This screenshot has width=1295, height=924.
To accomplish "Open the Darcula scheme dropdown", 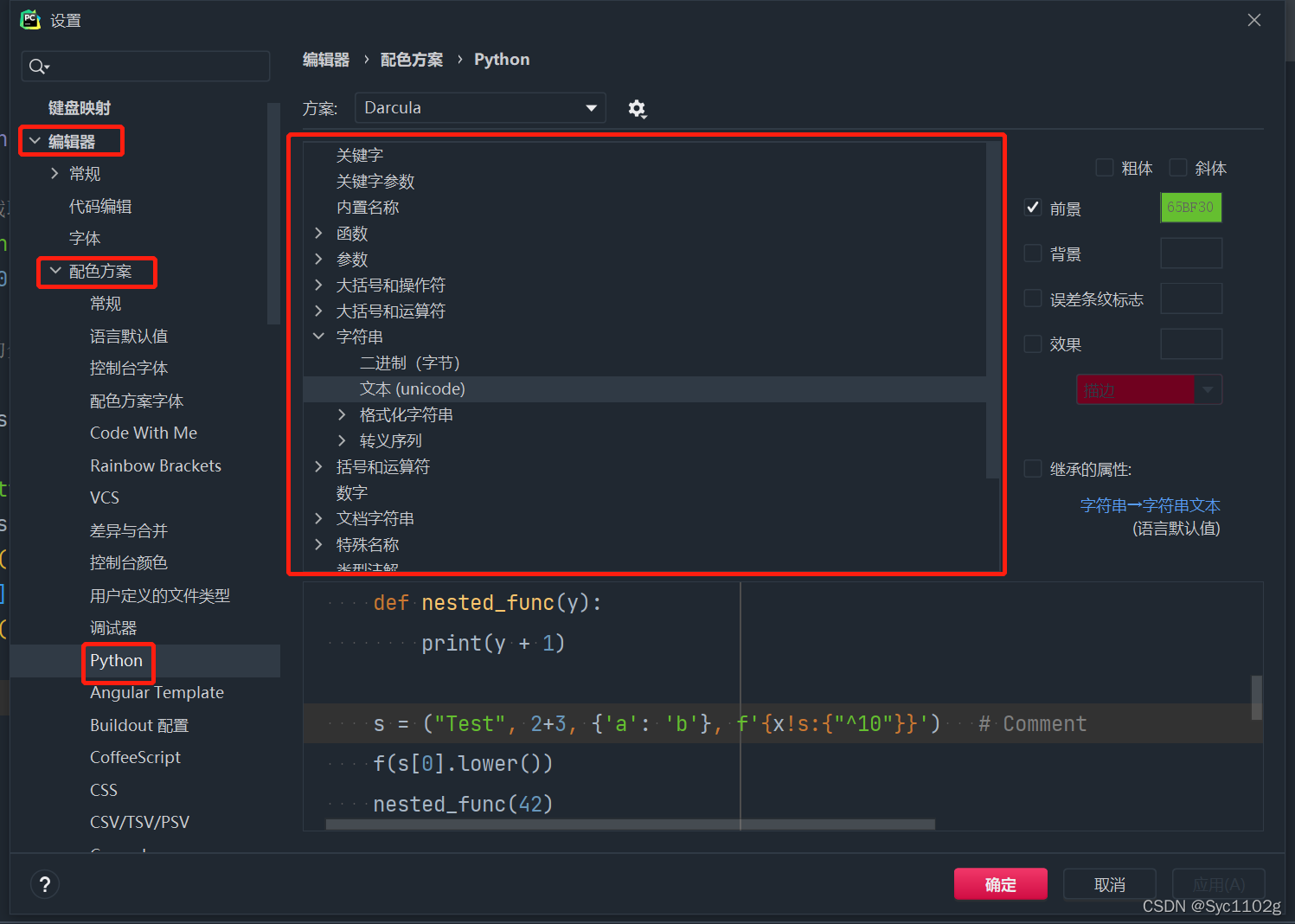I will (x=480, y=108).
